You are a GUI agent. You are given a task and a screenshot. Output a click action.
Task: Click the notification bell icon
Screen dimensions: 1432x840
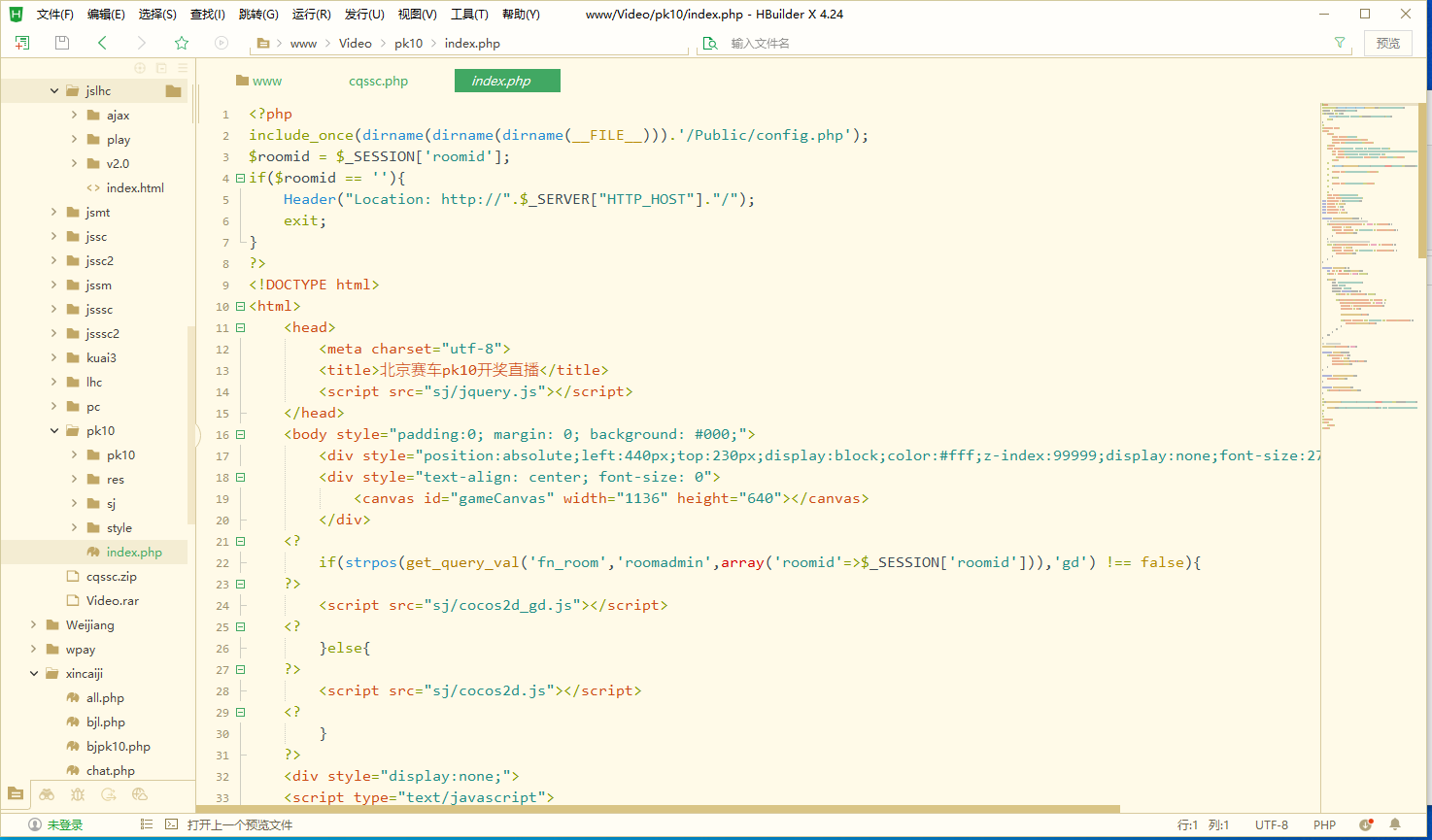click(x=1395, y=824)
